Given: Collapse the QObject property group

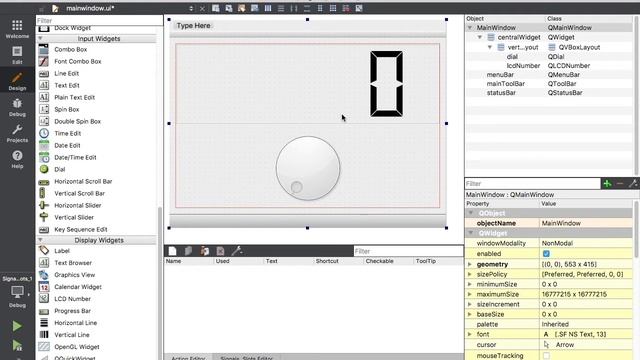Looking at the screenshot, I should coord(471,213).
